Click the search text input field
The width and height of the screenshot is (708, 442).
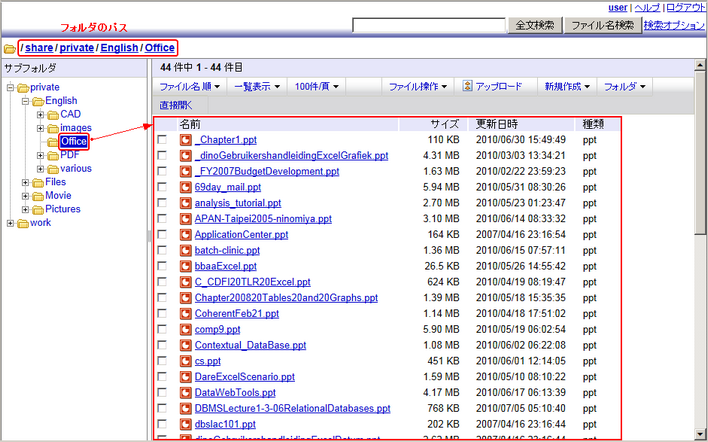[429, 25]
